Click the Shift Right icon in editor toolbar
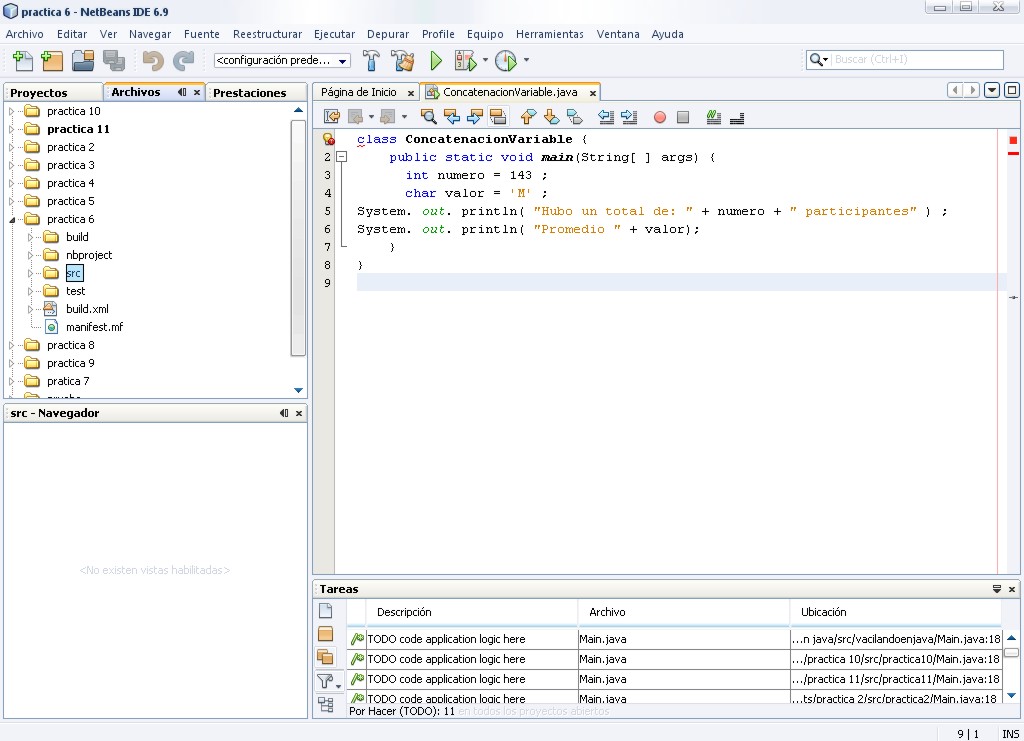The image size is (1024, 741). (x=631, y=117)
